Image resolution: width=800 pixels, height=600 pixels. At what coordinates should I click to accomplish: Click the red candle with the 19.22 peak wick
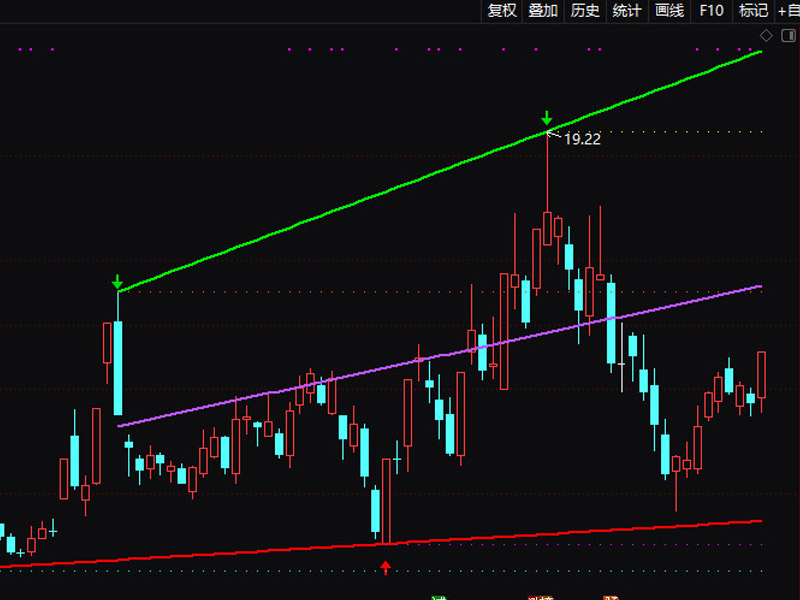(x=547, y=227)
